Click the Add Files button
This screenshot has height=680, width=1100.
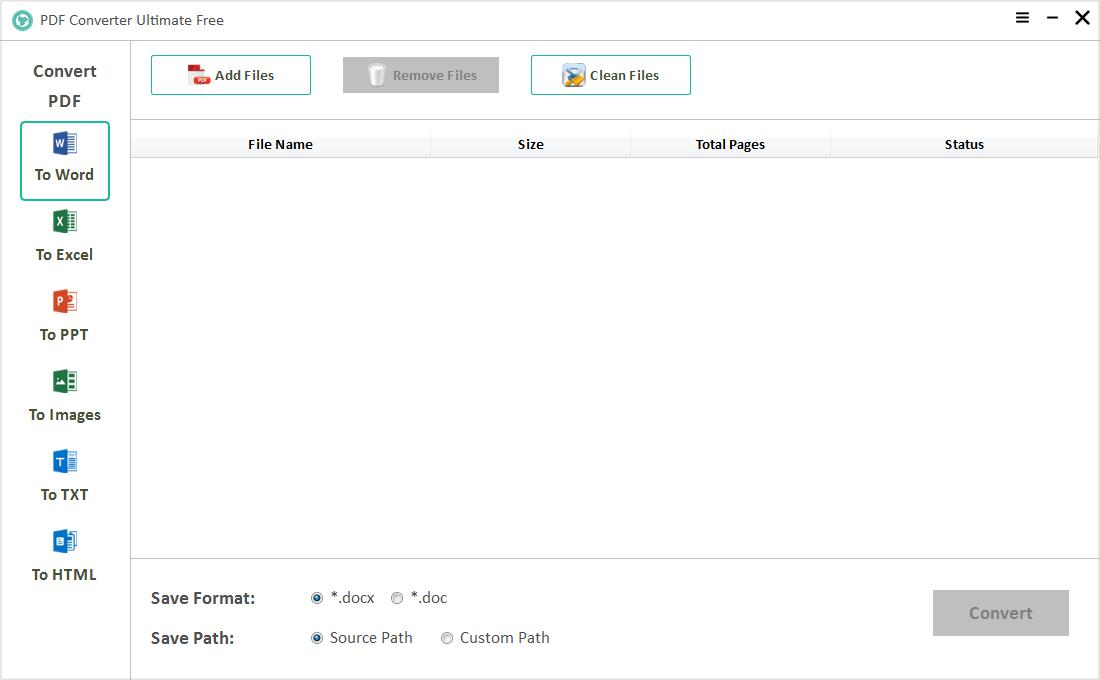click(230, 74)
